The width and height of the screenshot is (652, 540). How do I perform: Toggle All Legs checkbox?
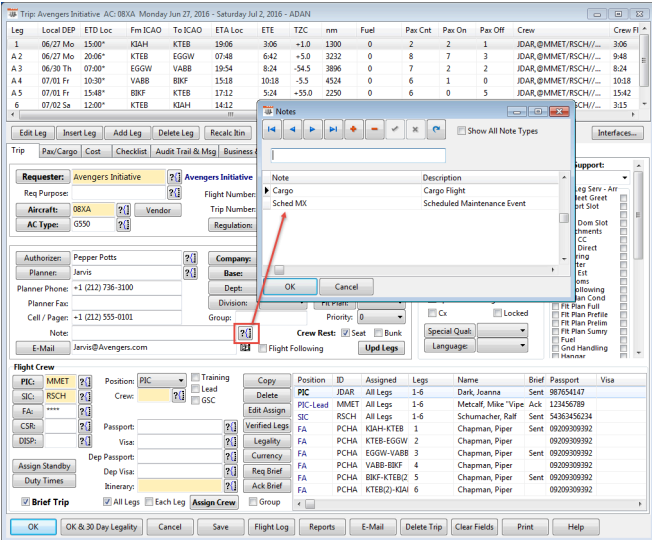click(107, 502)
